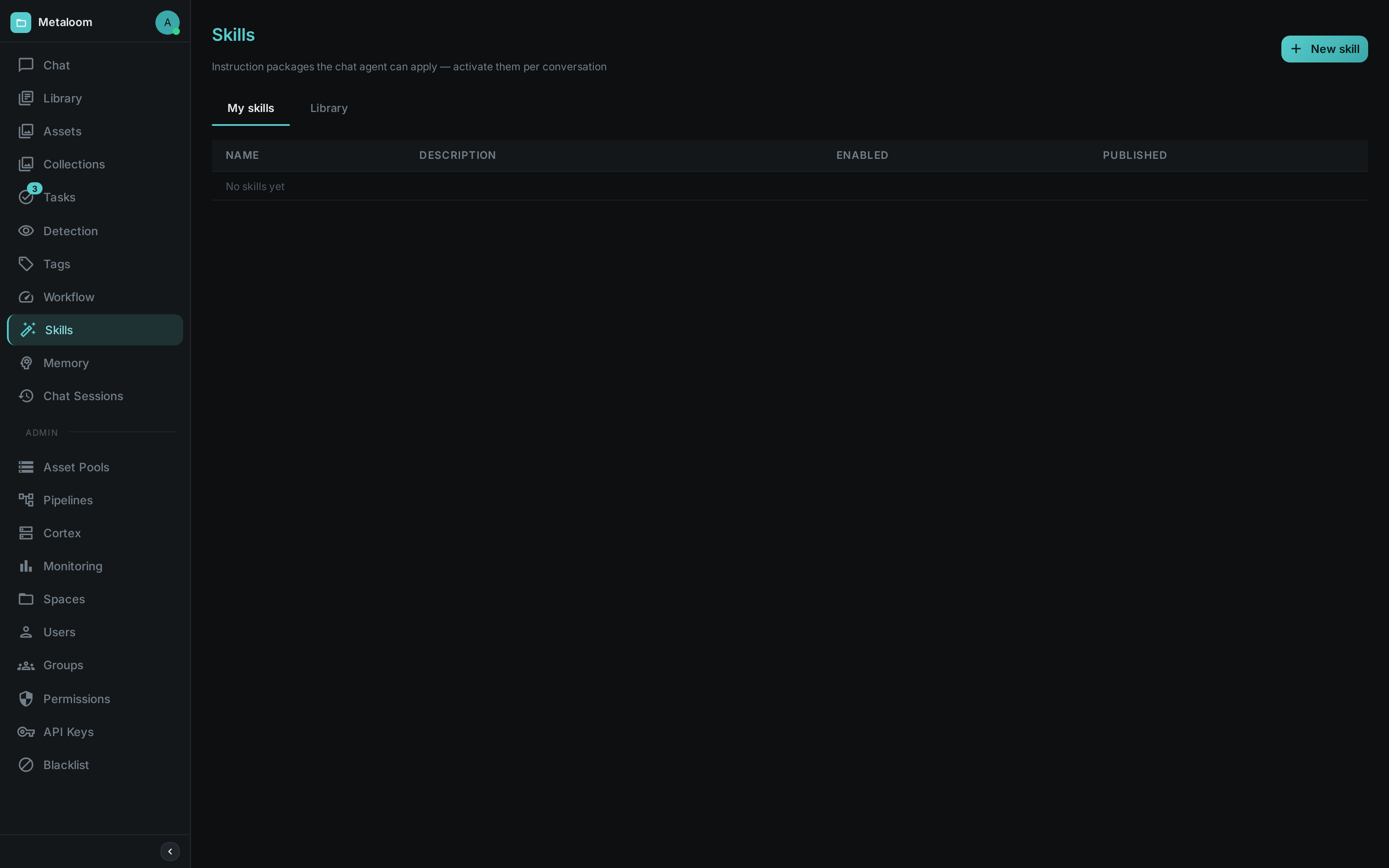Click the Library sidebar icon
Image resolution: width=1389 pixels, height=868 pixels.
26,98
